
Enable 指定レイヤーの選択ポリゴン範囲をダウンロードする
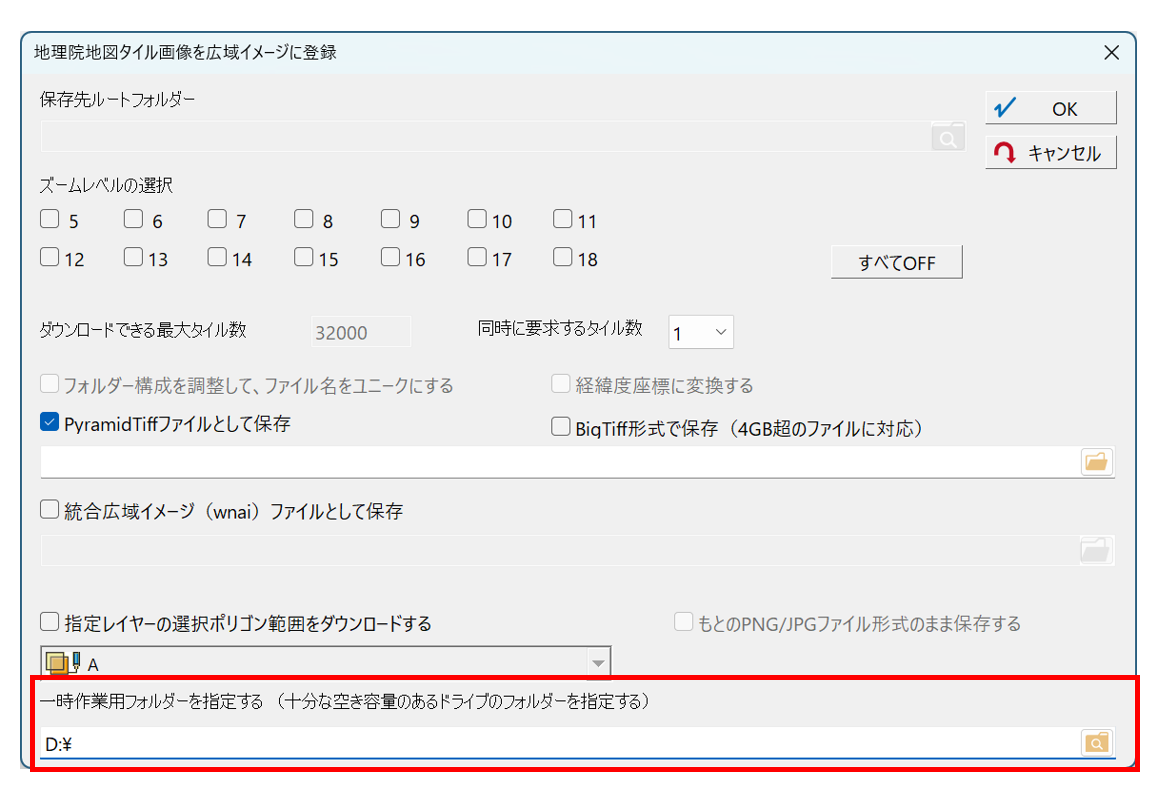(50, 623)
